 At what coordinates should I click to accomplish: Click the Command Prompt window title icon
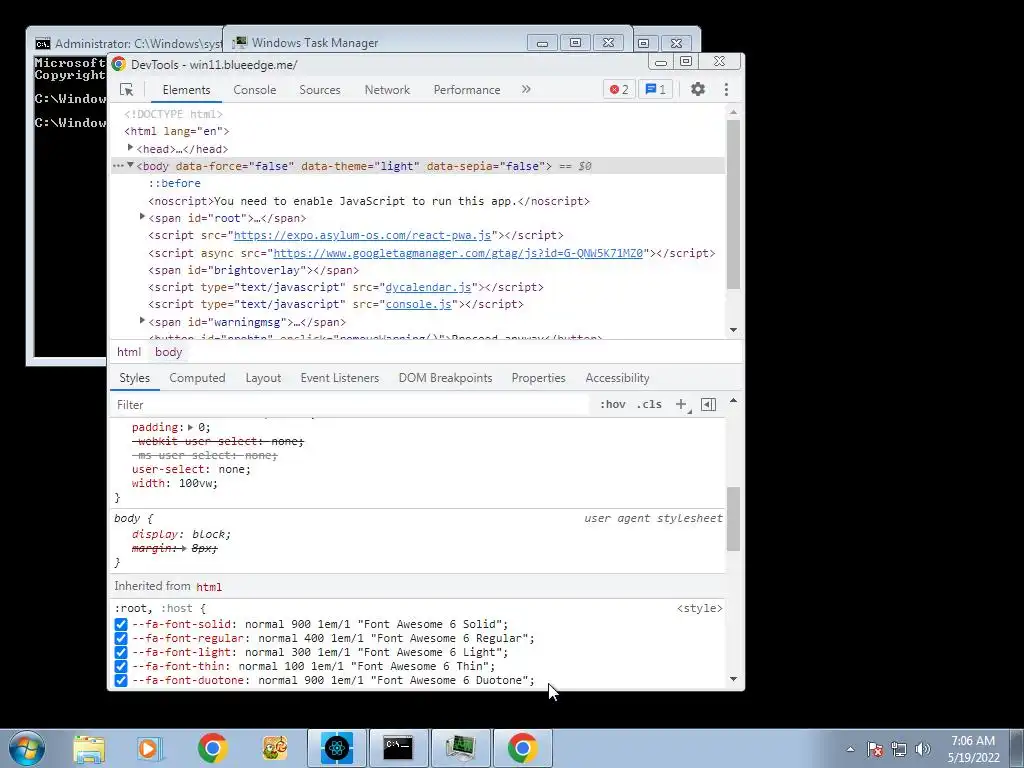click(42, 44)
